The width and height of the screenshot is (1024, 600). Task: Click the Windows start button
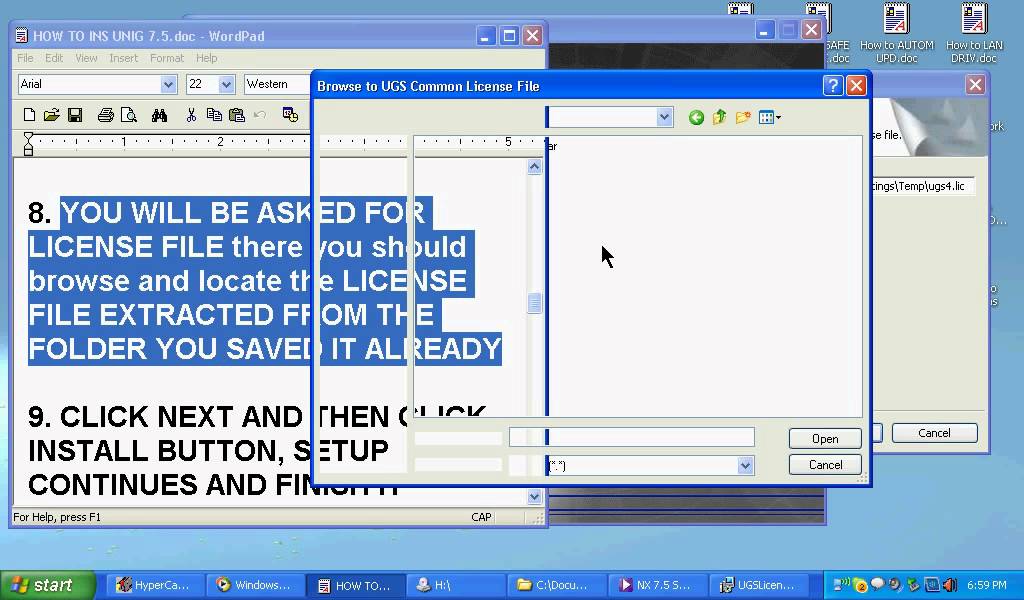[46, 585]
